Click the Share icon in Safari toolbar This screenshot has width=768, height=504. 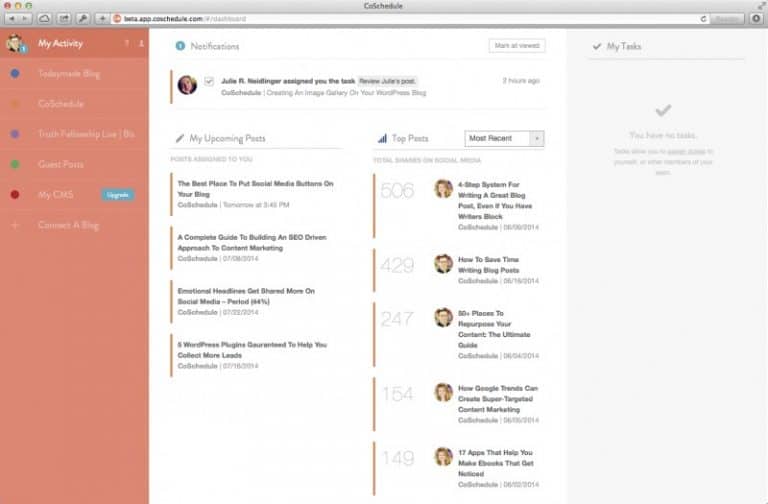pyautogui.click(x=64, y=19)
